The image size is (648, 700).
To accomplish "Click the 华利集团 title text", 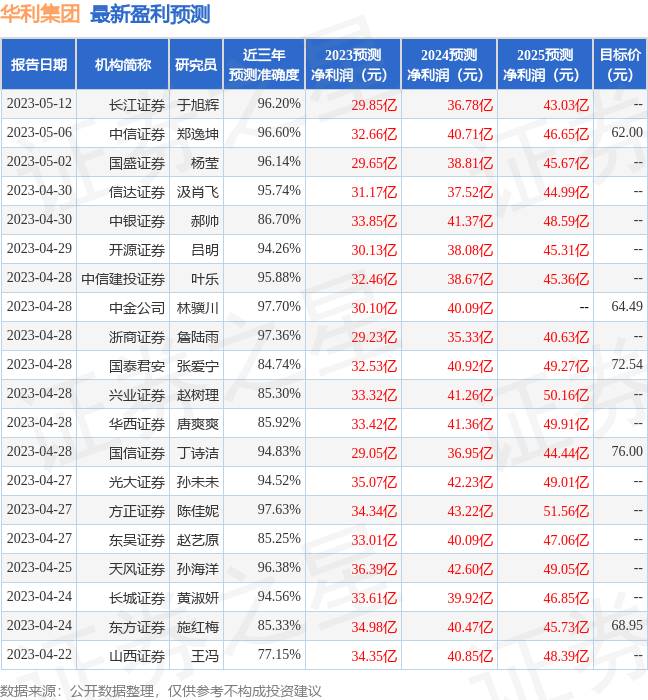I will click(40, 14).
